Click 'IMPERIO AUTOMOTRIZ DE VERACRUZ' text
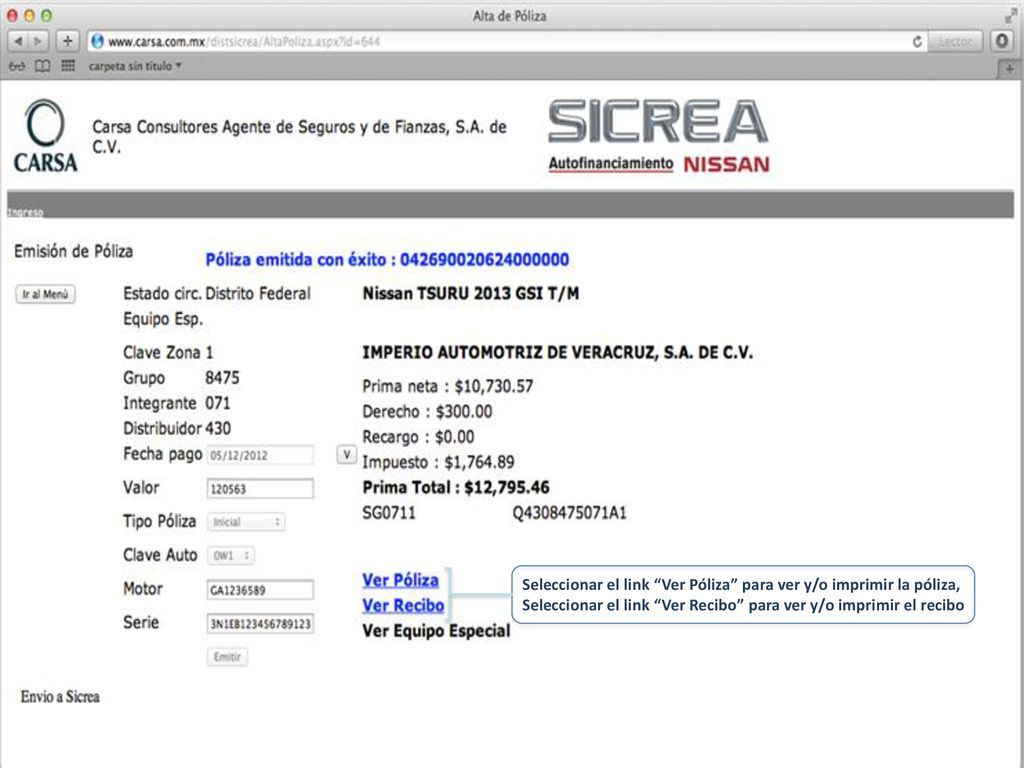 pyautogui.click(x=509, y=353)
